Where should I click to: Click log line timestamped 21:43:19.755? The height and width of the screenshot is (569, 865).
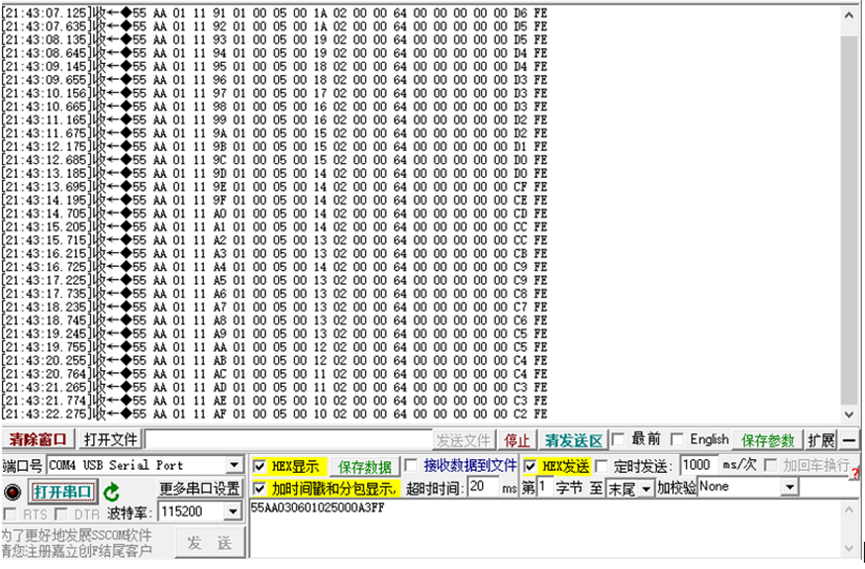tap(275, 347)
